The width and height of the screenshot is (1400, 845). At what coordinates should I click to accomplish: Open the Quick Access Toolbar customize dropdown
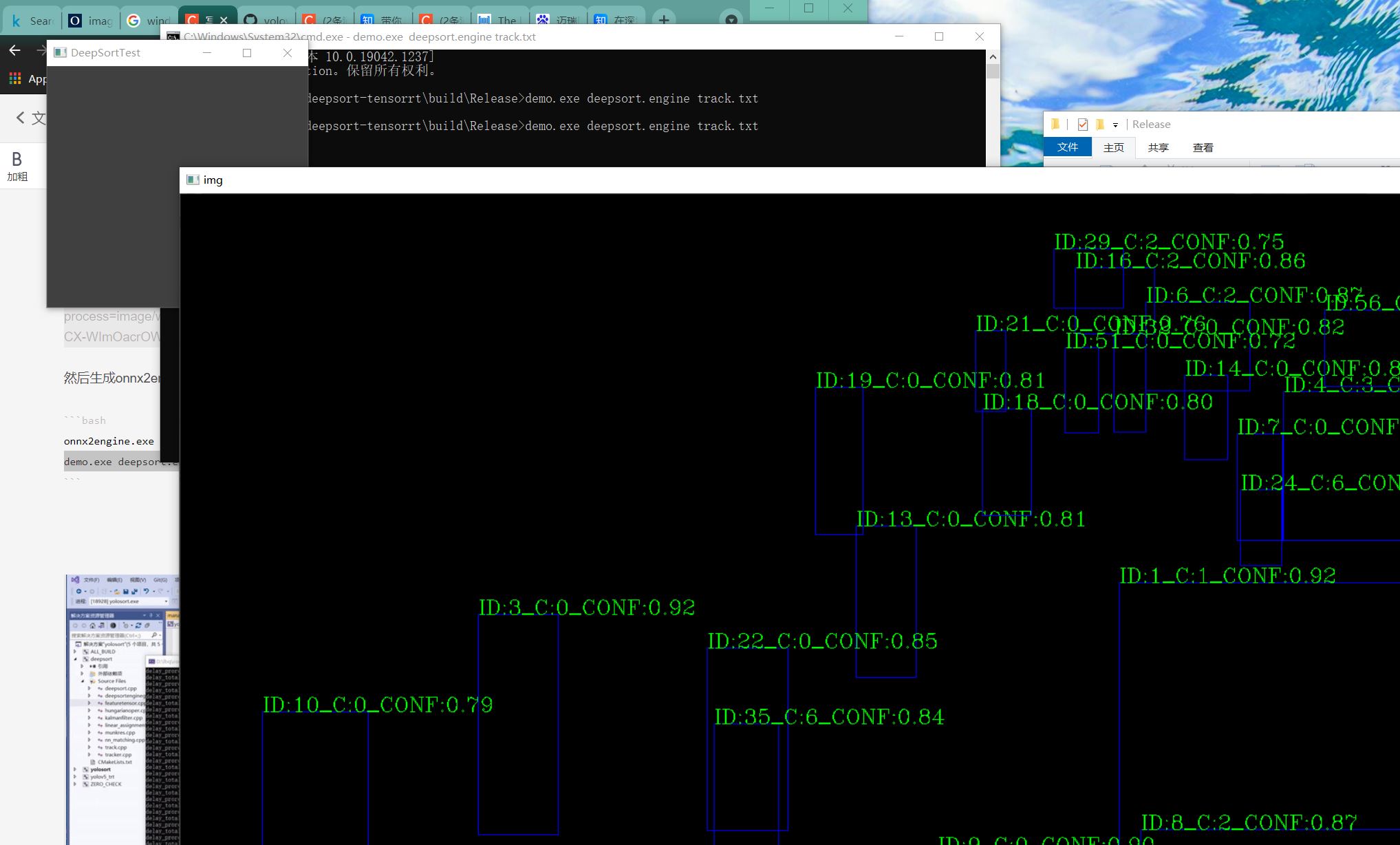tap(1117, 125)
